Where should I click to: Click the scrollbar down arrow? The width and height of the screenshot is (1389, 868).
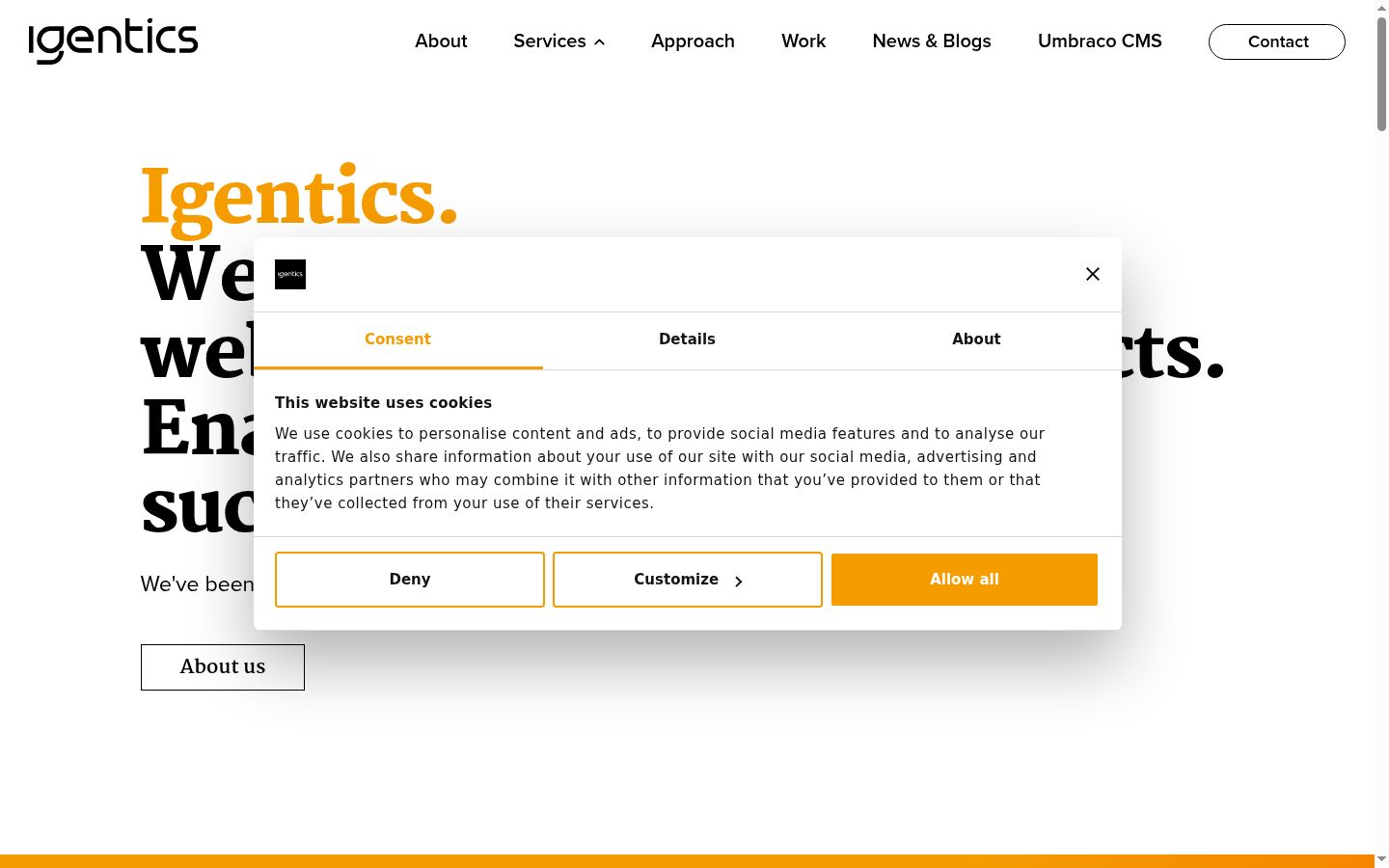click(1381, 859)
